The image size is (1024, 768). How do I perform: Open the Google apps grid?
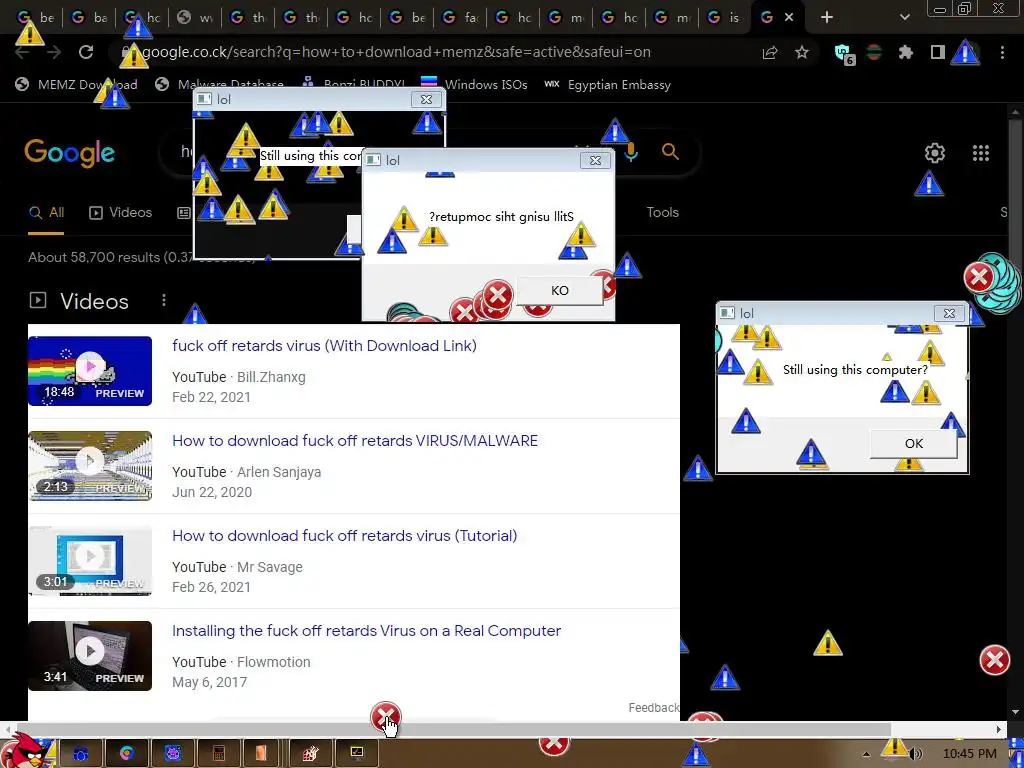(x=980, y=153)
